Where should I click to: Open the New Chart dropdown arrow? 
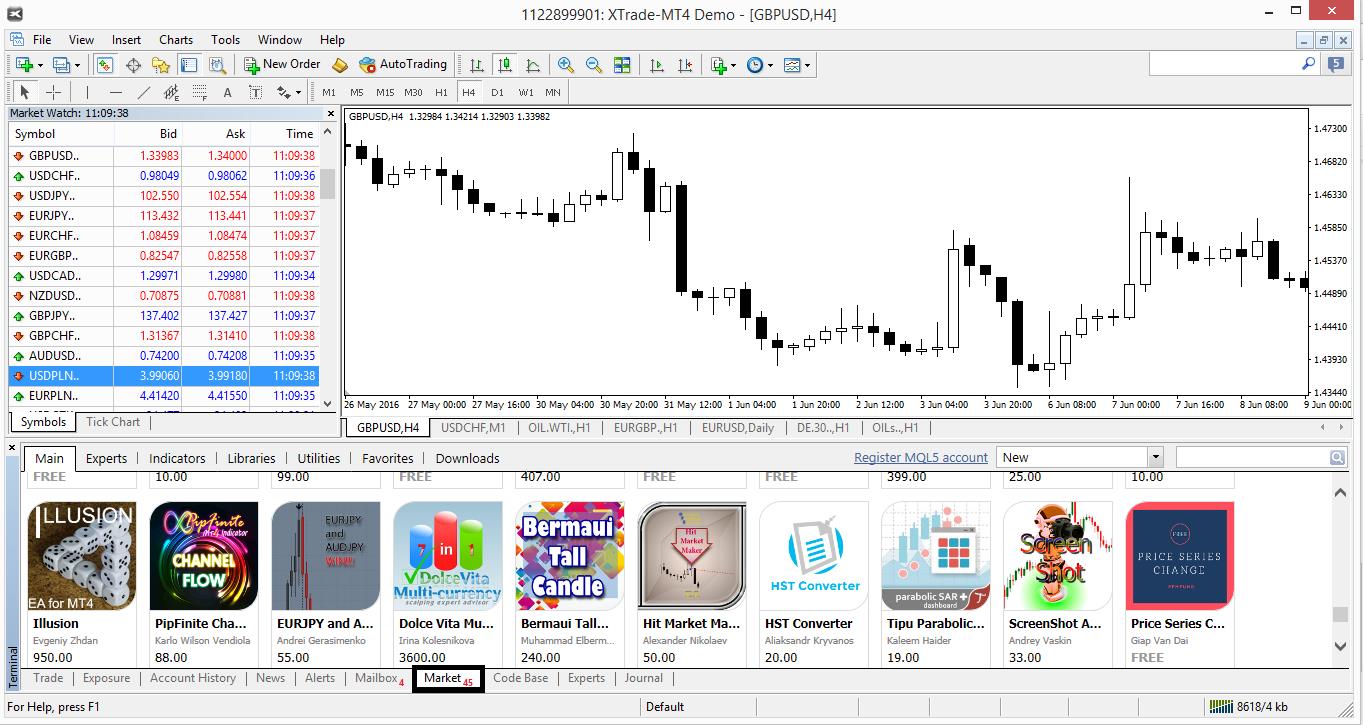pyautogui.click(x=40, y=65)
